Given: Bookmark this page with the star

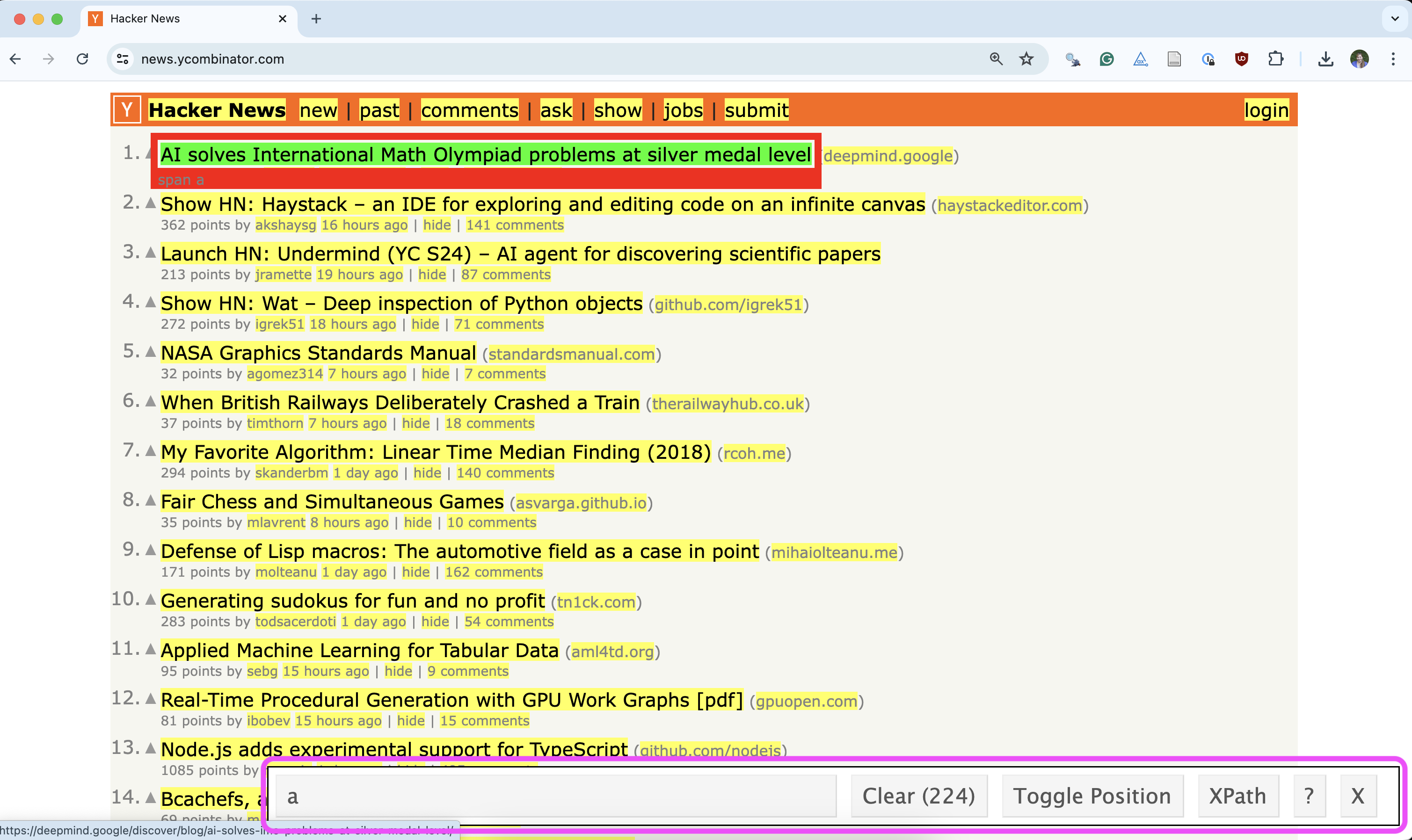Looking at the screenshot, I should (x=1026, y=59).
